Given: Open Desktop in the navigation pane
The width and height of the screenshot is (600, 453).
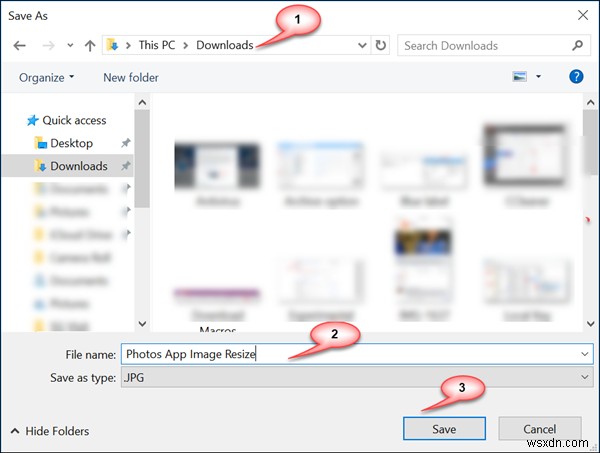Looking at the screenshot, I should 72,143.
